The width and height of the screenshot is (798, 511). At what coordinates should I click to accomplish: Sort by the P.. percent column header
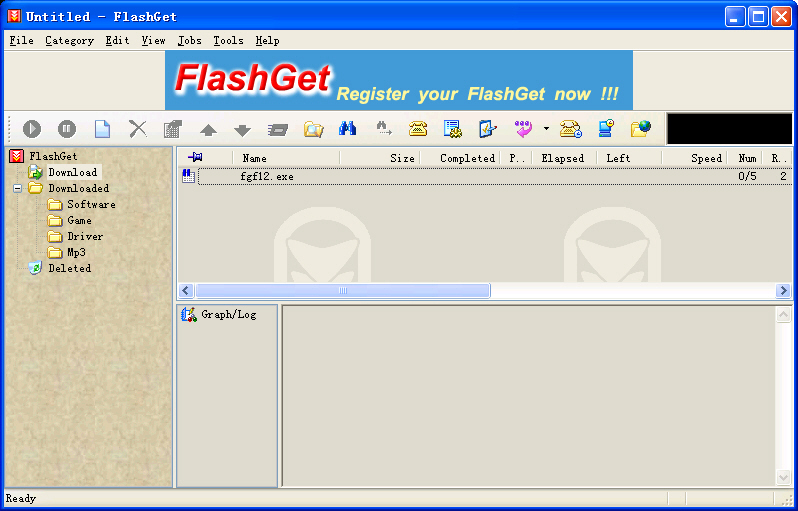point(516,158)
